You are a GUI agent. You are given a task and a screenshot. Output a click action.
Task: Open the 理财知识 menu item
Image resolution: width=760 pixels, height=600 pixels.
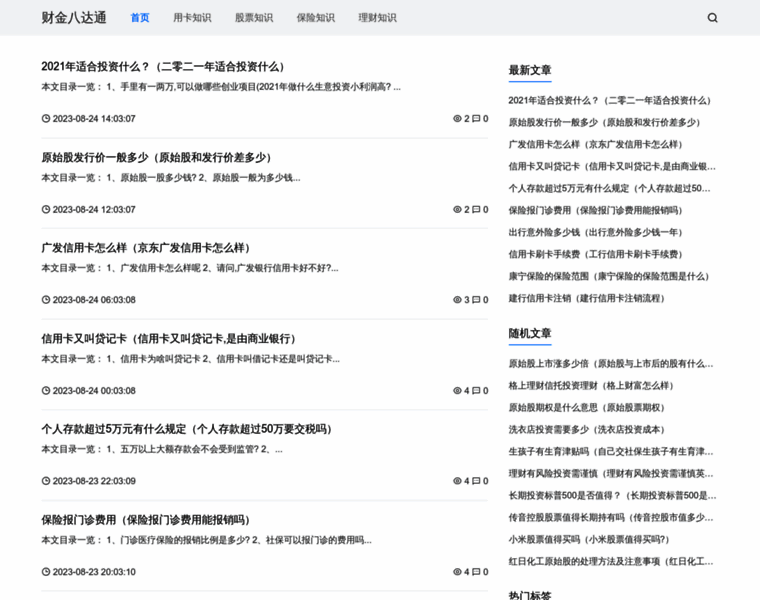tap(377, 18)
